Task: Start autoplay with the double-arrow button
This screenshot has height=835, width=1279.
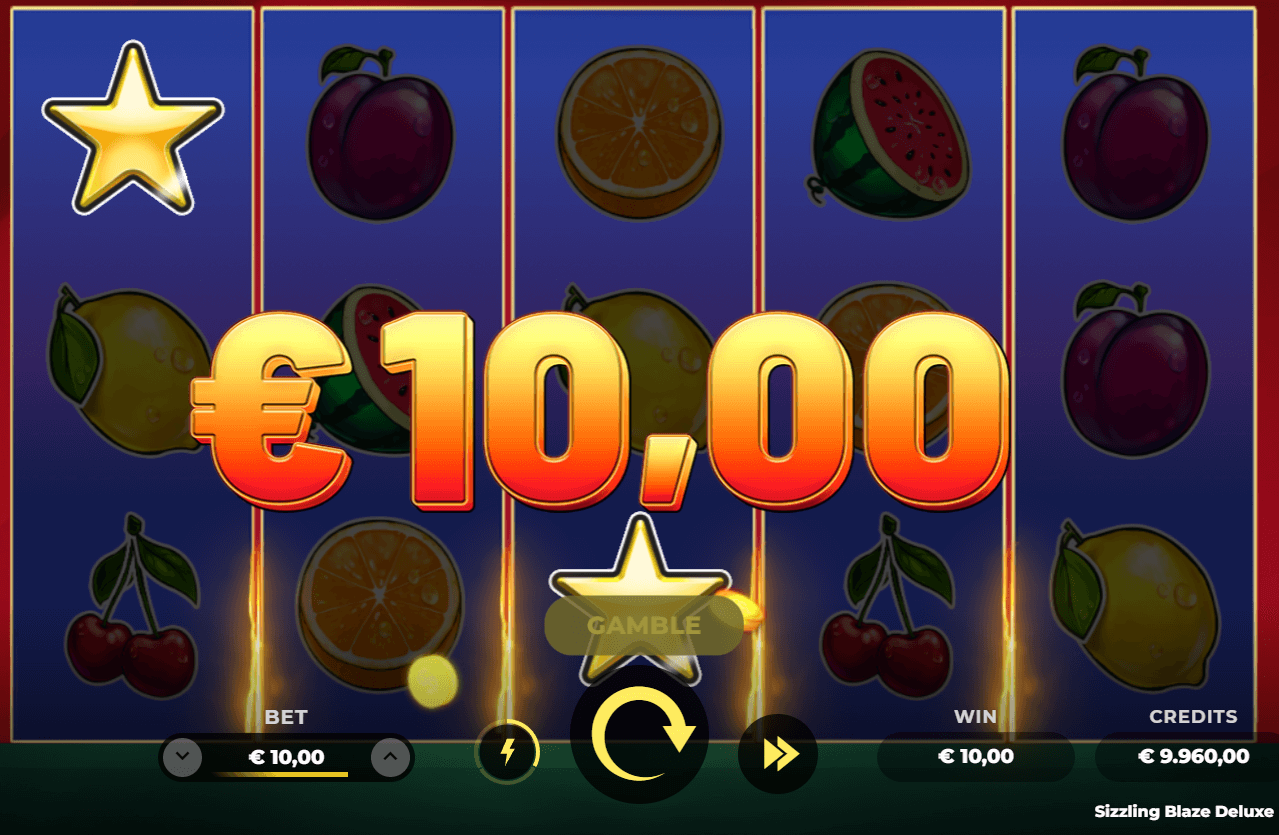Action: pos(778,754)
